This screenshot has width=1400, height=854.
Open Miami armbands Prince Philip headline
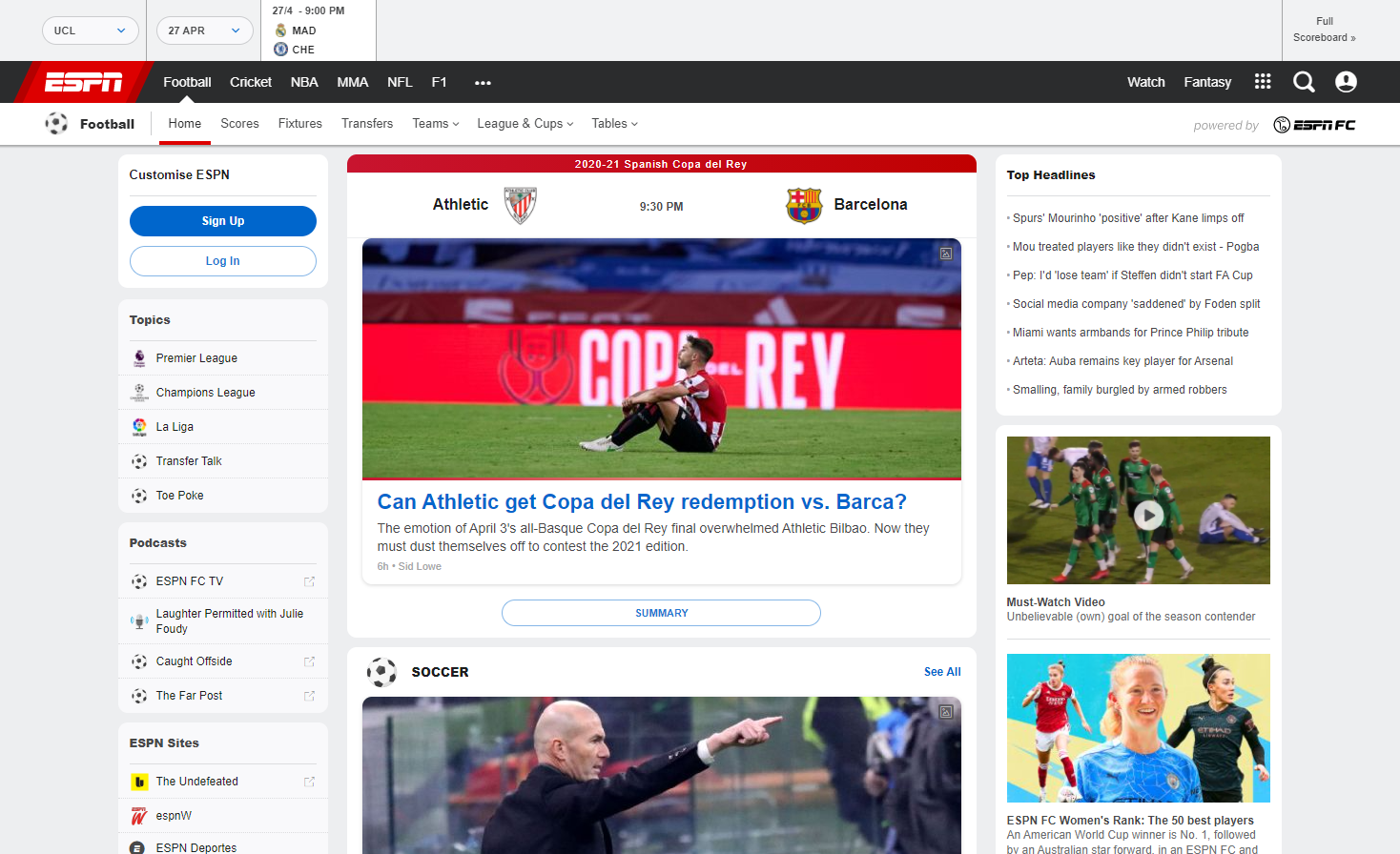1131,333
